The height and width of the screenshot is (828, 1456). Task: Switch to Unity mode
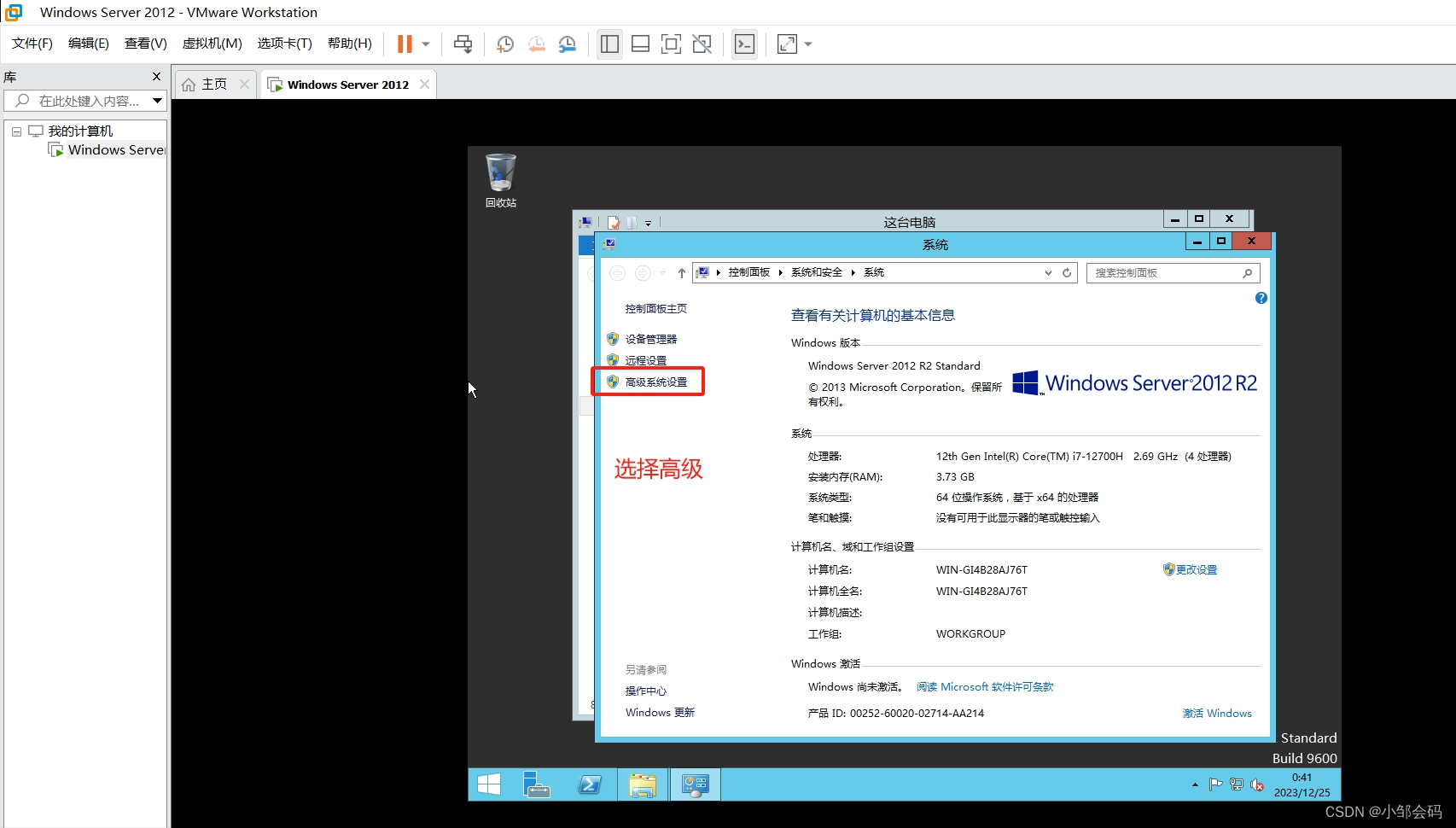(x=702, y=44)
